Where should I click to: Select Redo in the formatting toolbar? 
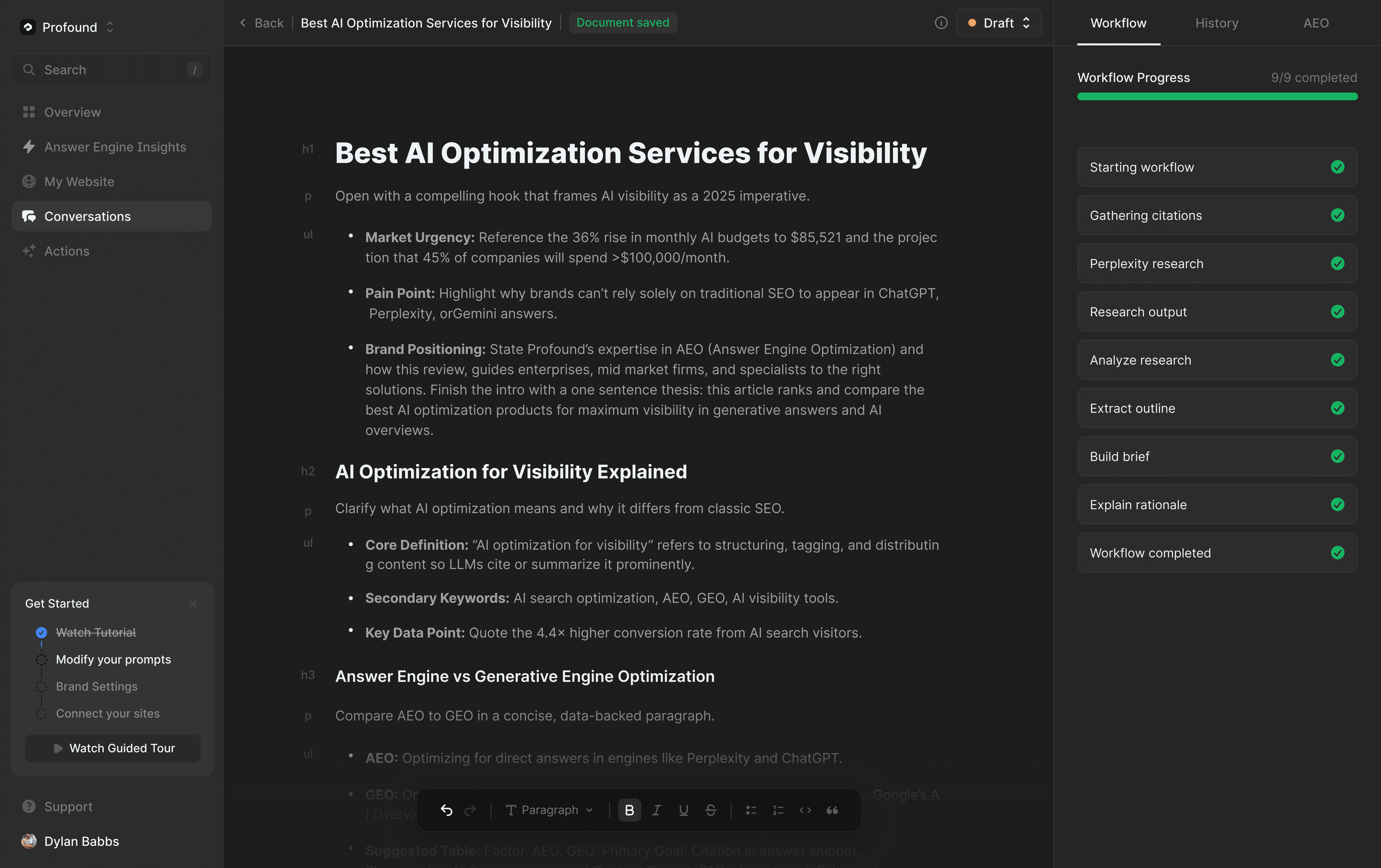pos(470,810)
